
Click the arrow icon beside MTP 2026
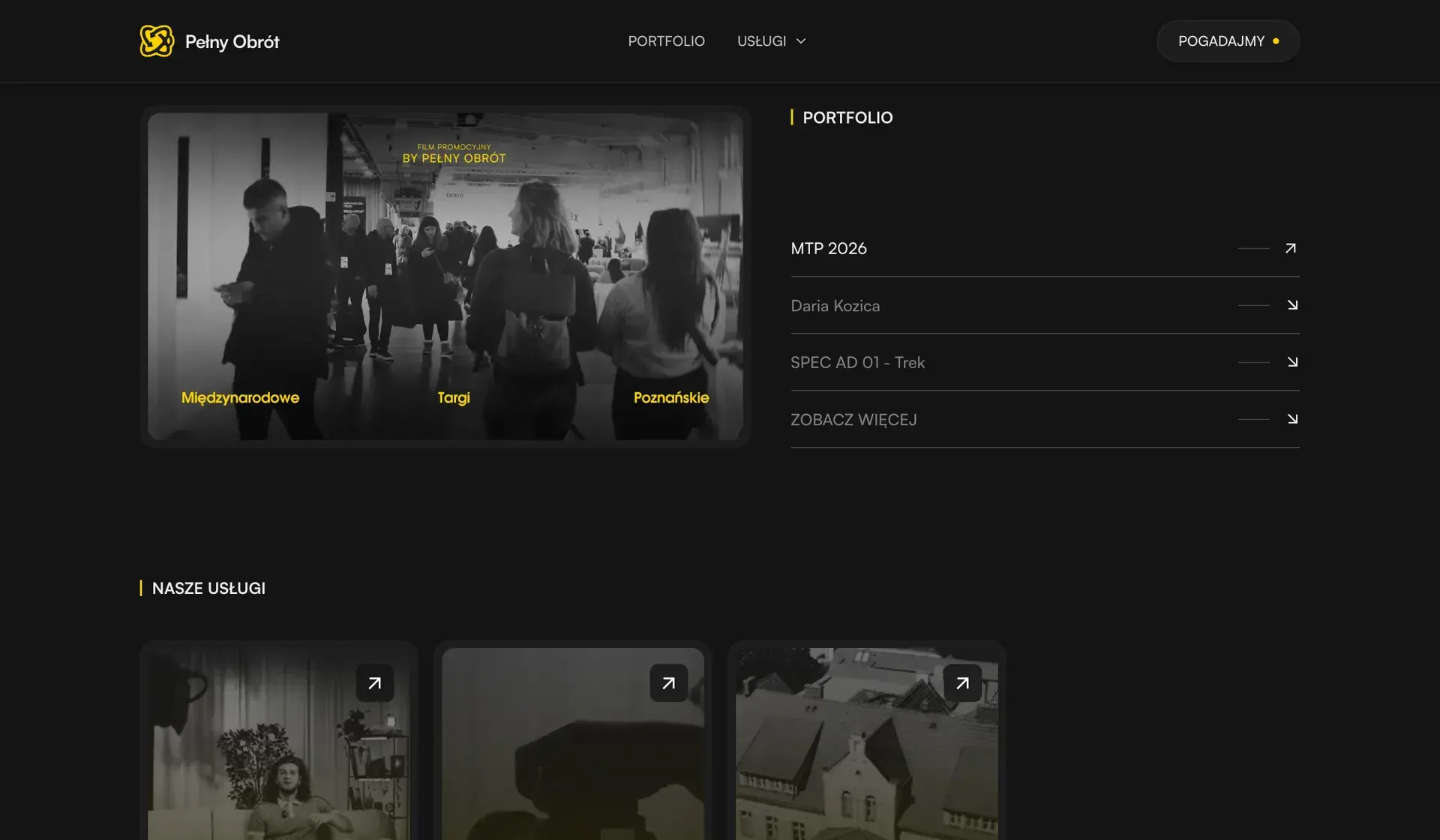click(x=1291, y=248)
